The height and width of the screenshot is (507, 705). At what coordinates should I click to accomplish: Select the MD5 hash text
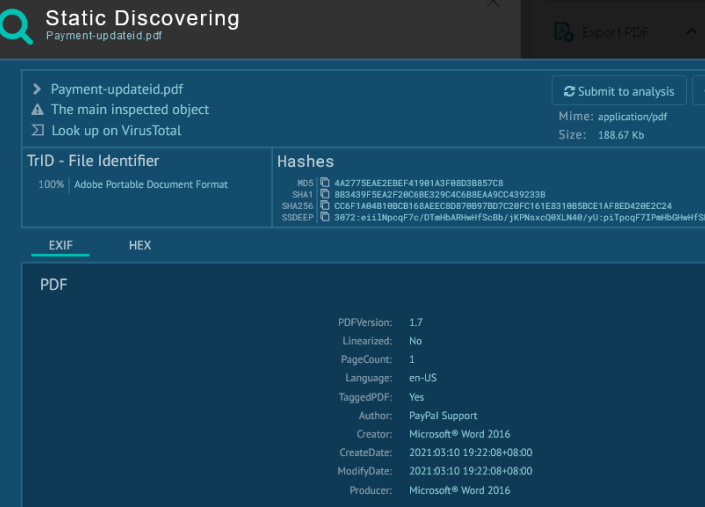419,183
